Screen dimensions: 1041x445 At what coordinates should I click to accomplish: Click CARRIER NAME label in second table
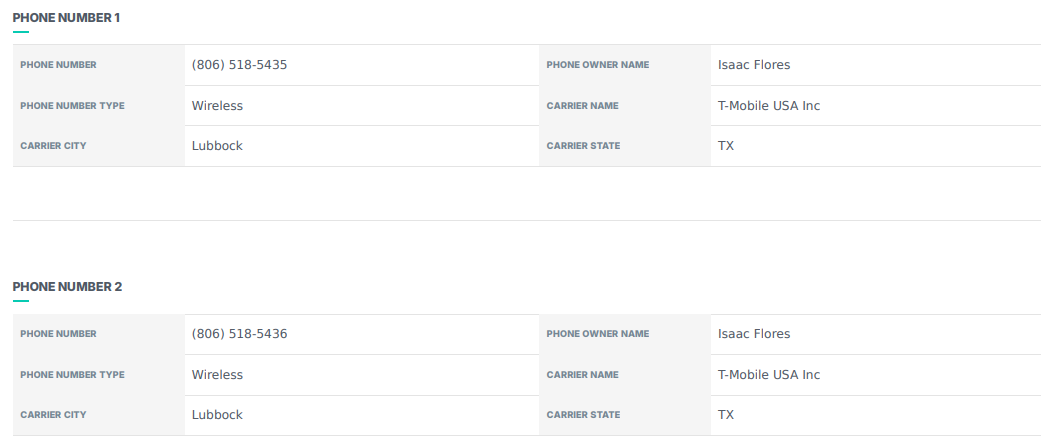tap(582, 375)
